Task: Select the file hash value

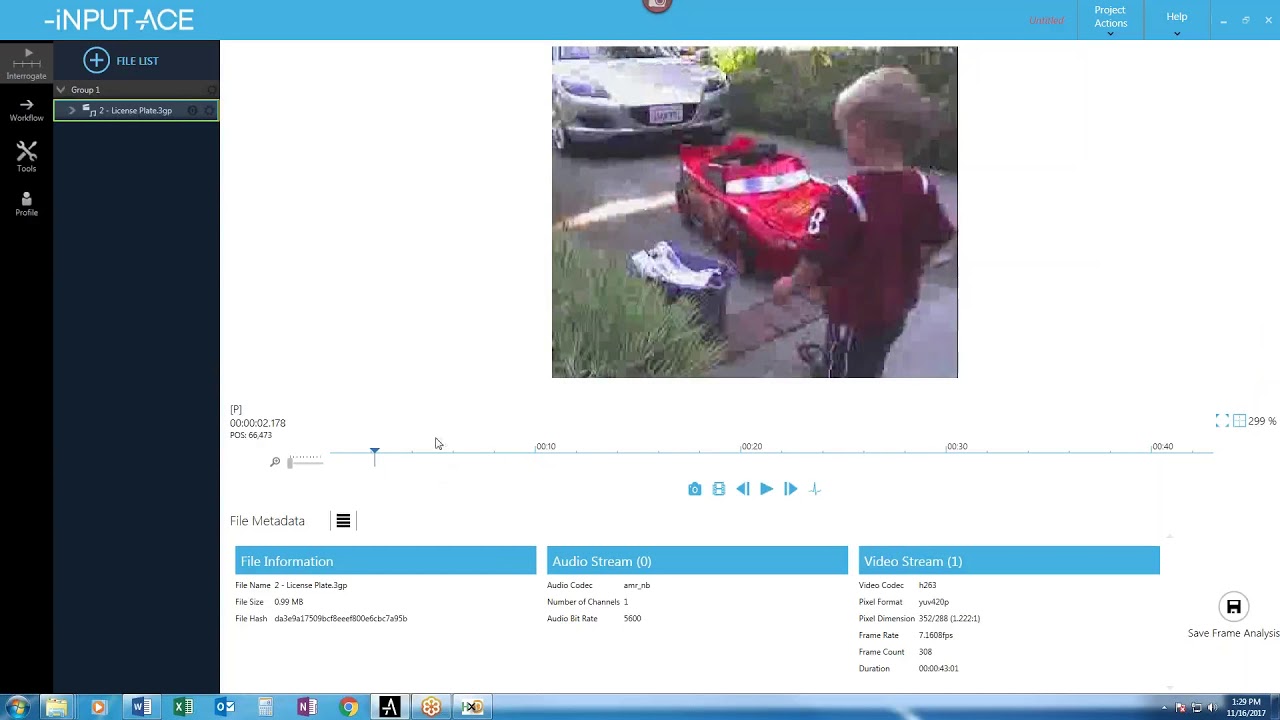Action: point(340,619)
